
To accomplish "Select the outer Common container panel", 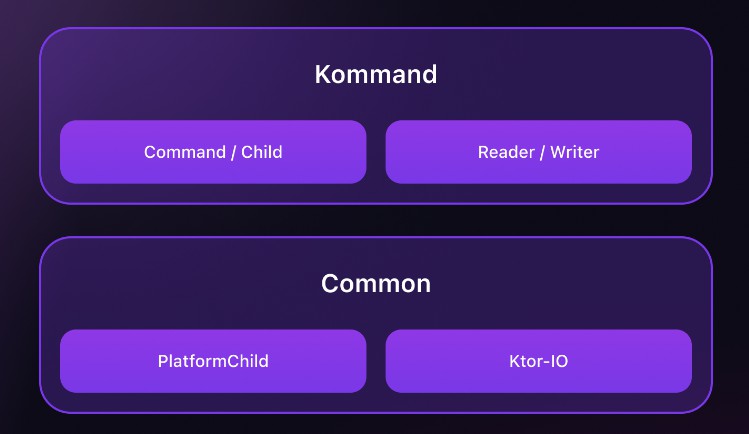I will tap(376, 325).
